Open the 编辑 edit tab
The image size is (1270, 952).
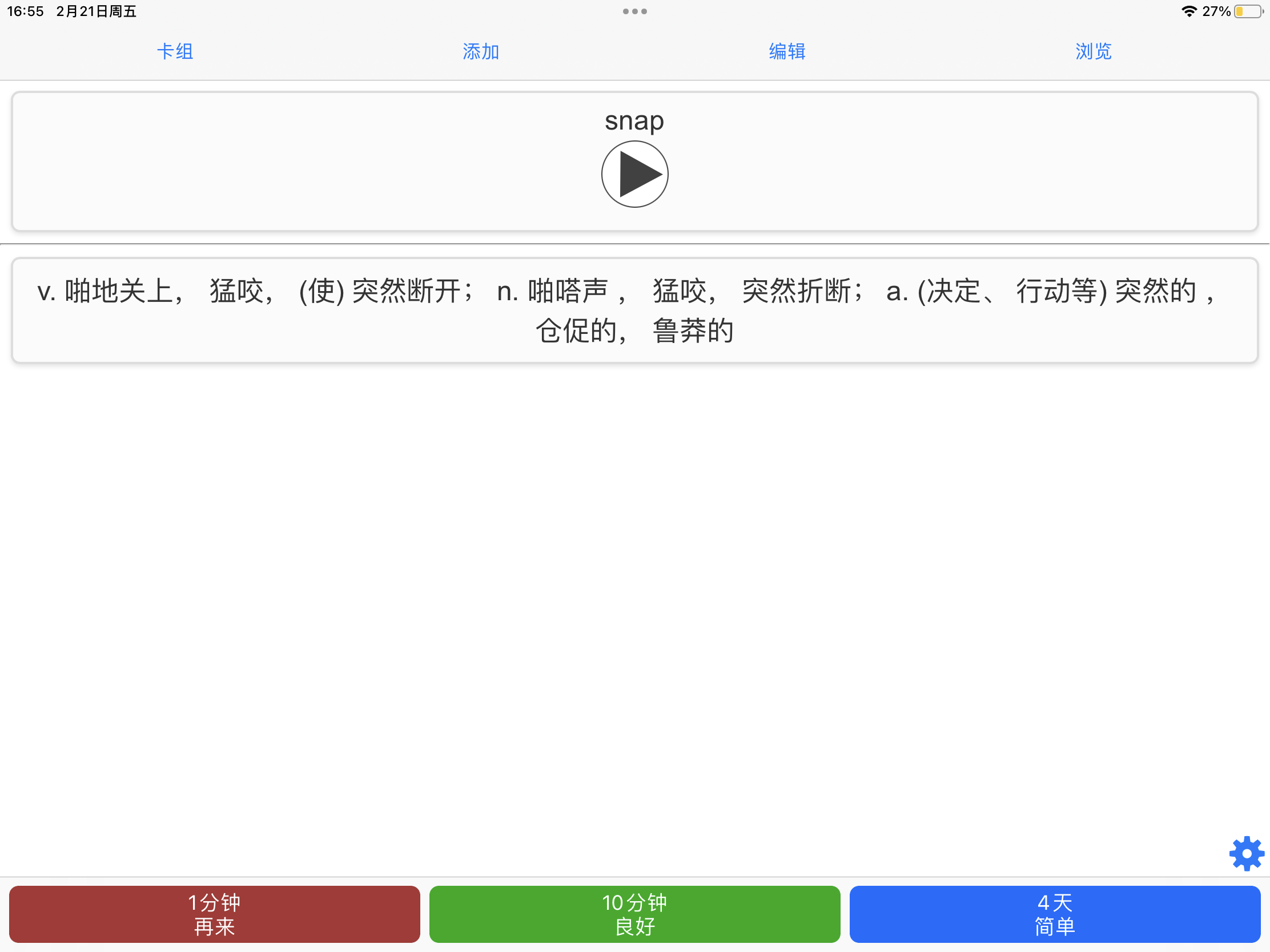(787, 51)
